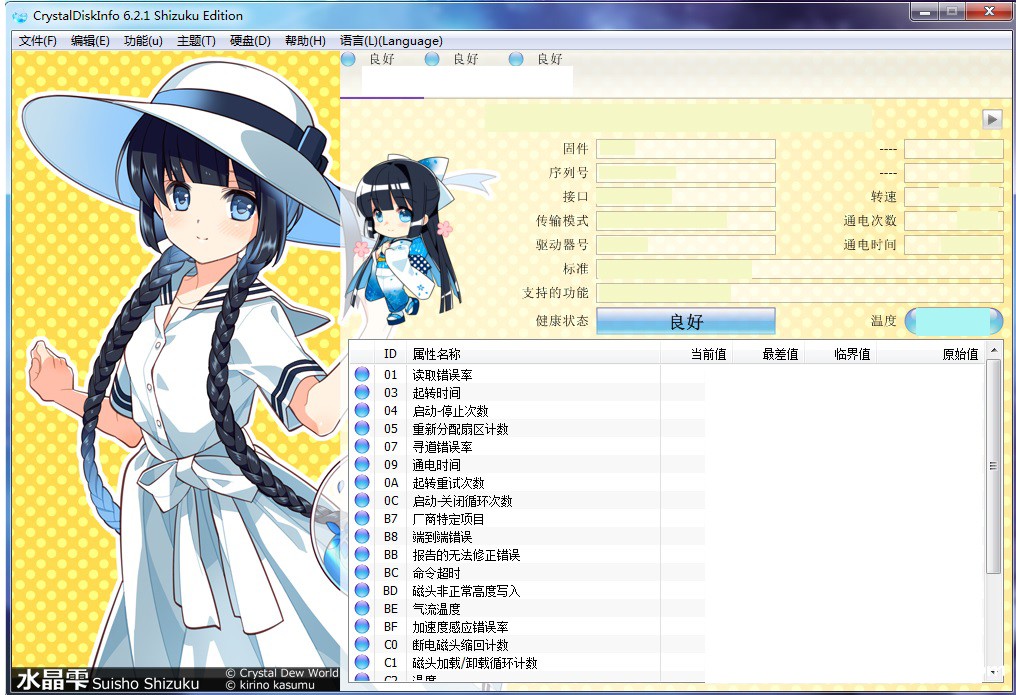The width and height of the screenshot is (1016, 695).
Task: Click status dot for 07 寻道错误率
Action: coord(362,446)
